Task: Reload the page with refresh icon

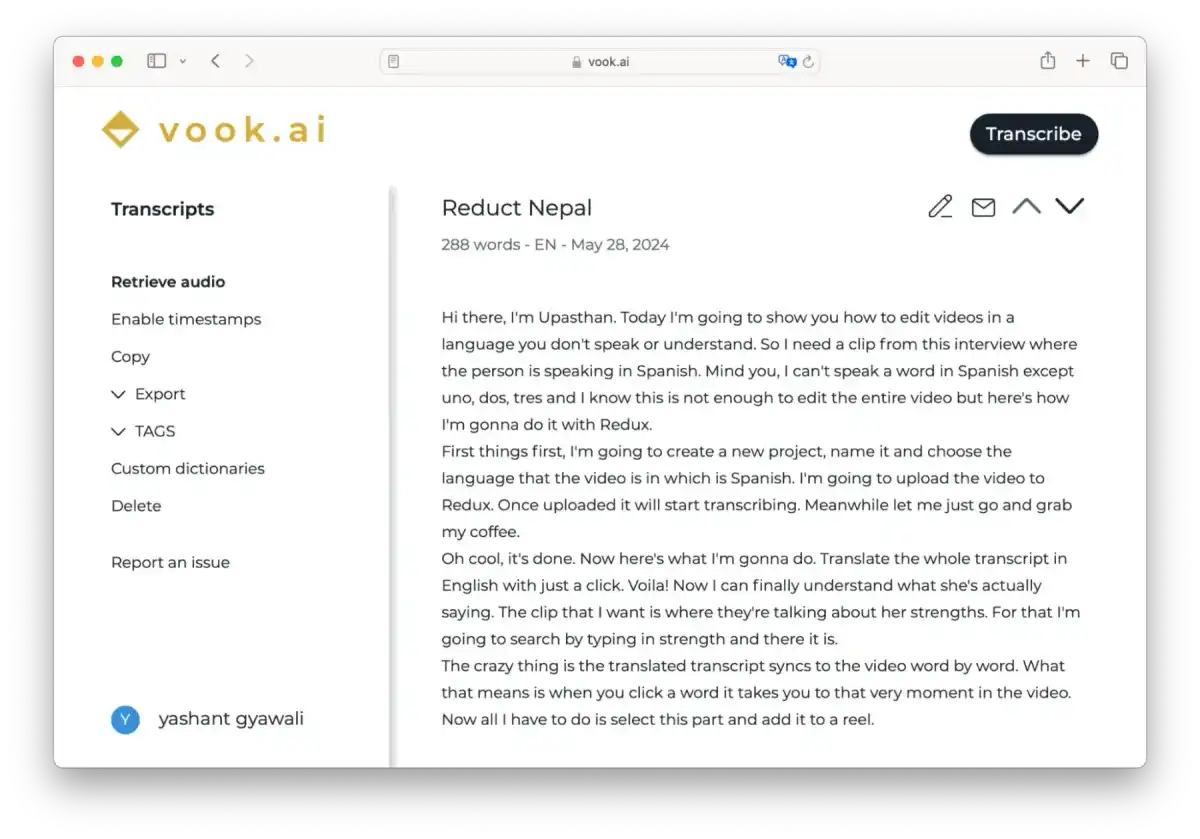Action: coord(808,62)
